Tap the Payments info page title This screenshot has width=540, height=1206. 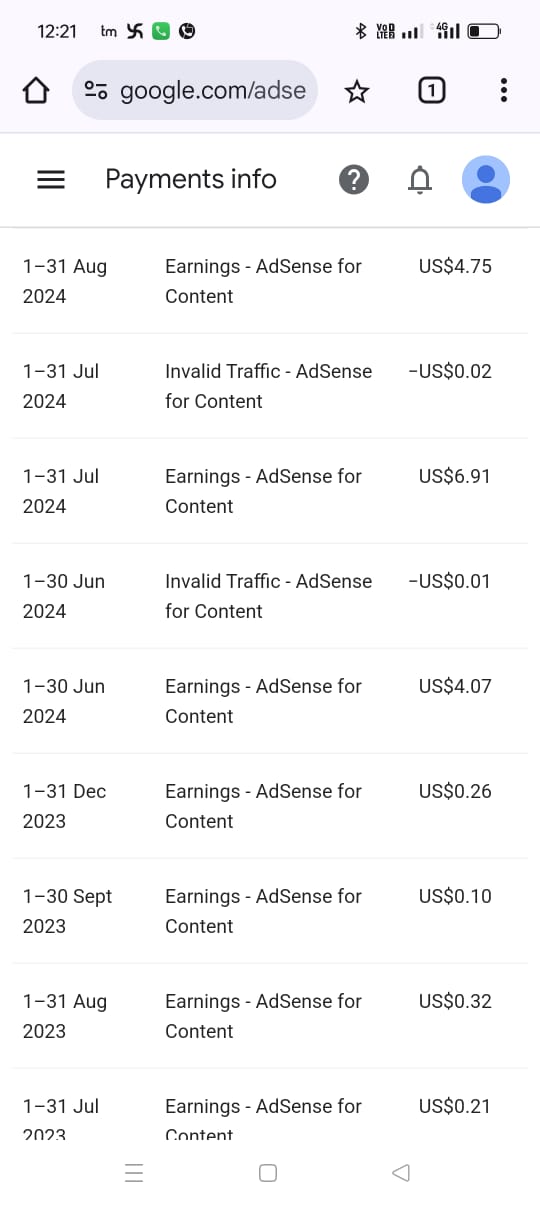point(191,180)
